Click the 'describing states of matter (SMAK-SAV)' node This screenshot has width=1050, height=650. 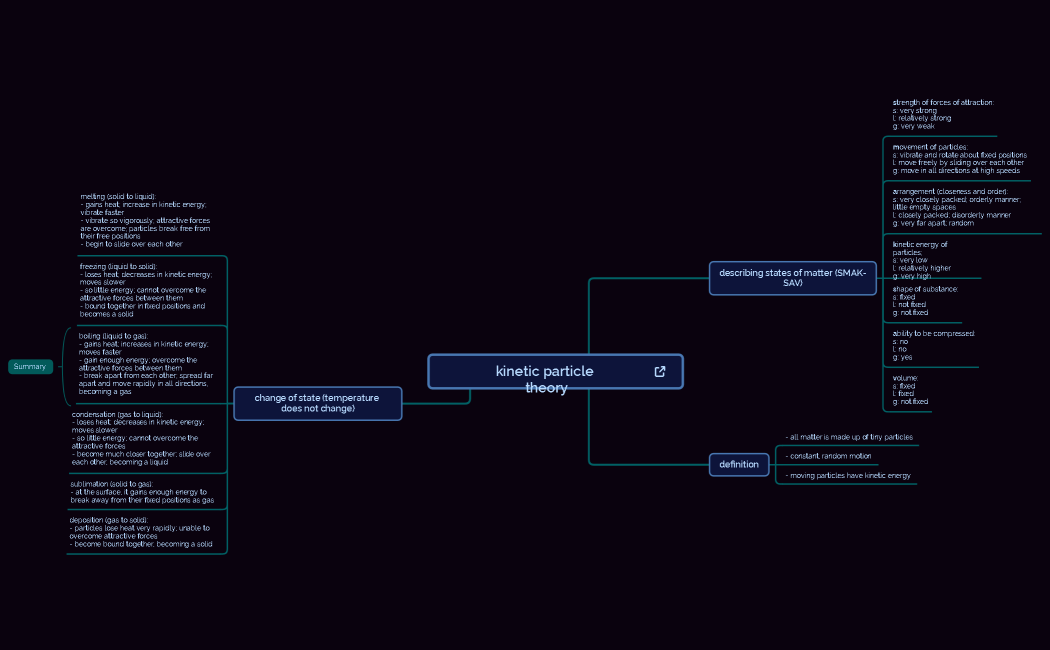[792, 278]
